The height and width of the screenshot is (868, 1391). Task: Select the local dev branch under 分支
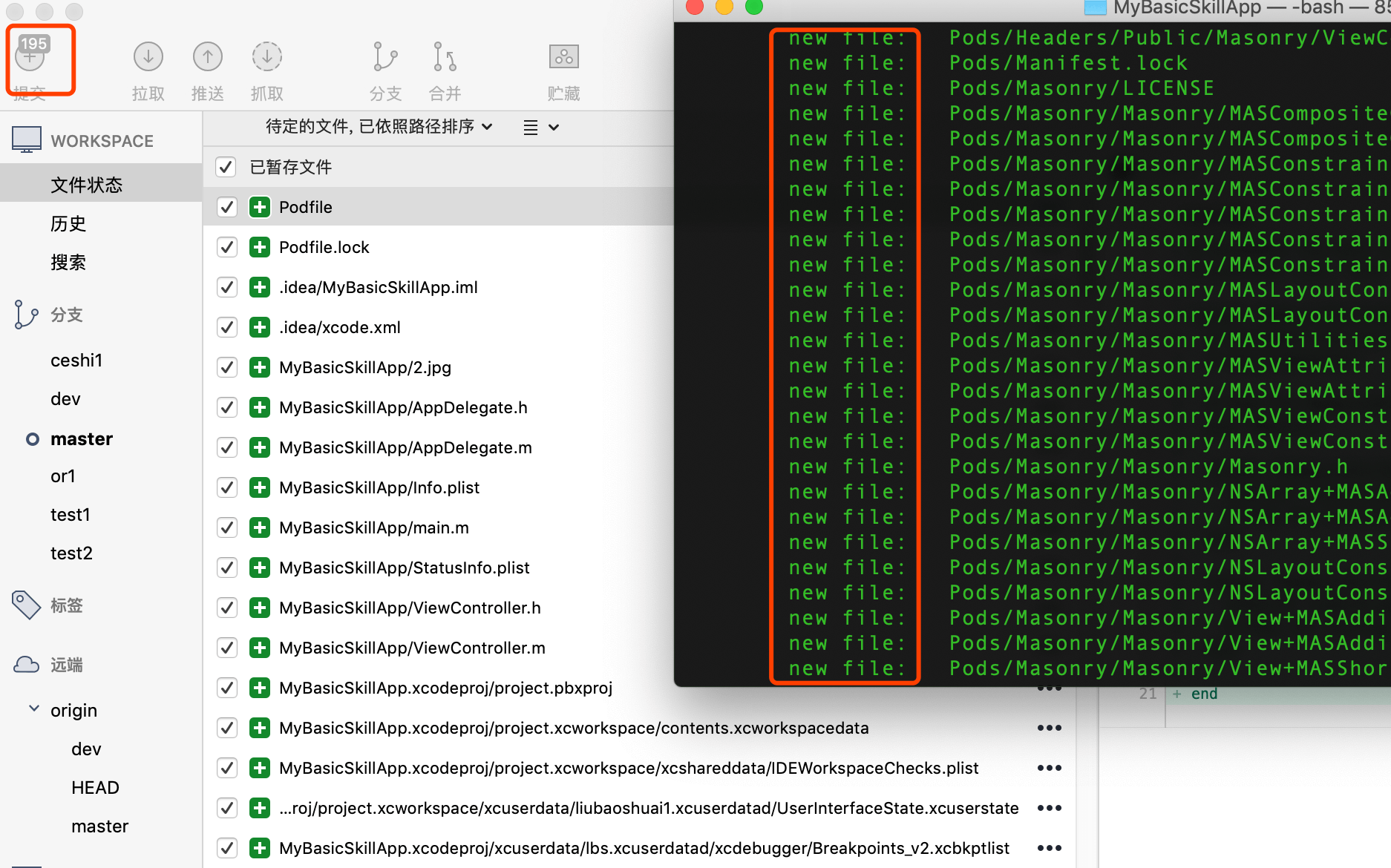tap(65, 399)
